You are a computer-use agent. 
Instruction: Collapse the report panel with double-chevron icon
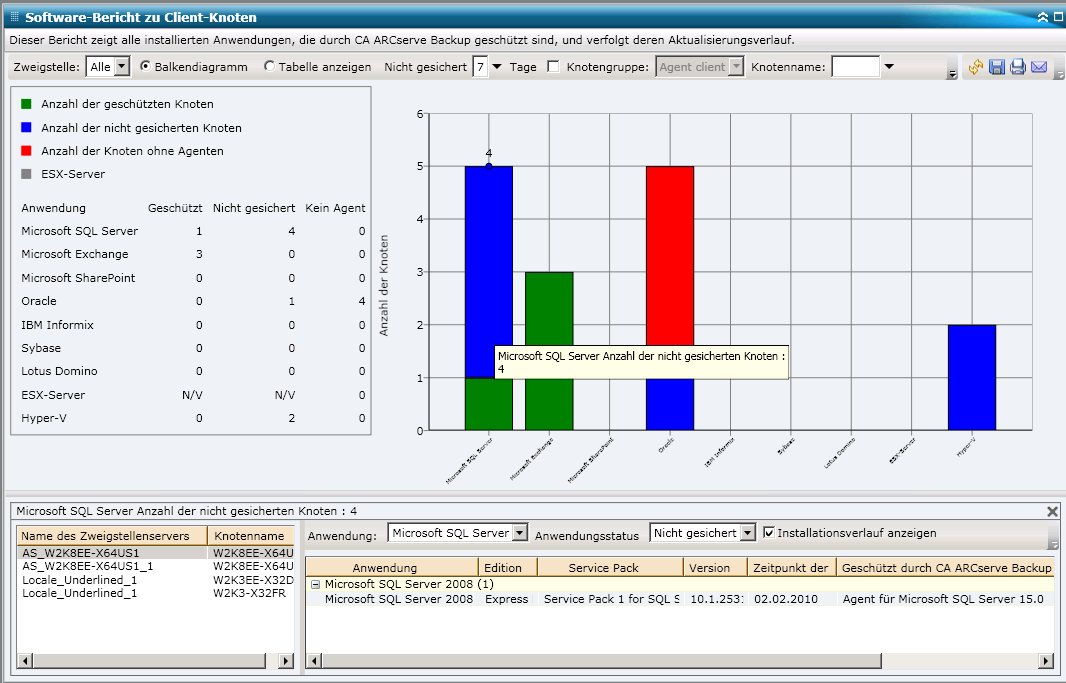(x=1043, y=17)
